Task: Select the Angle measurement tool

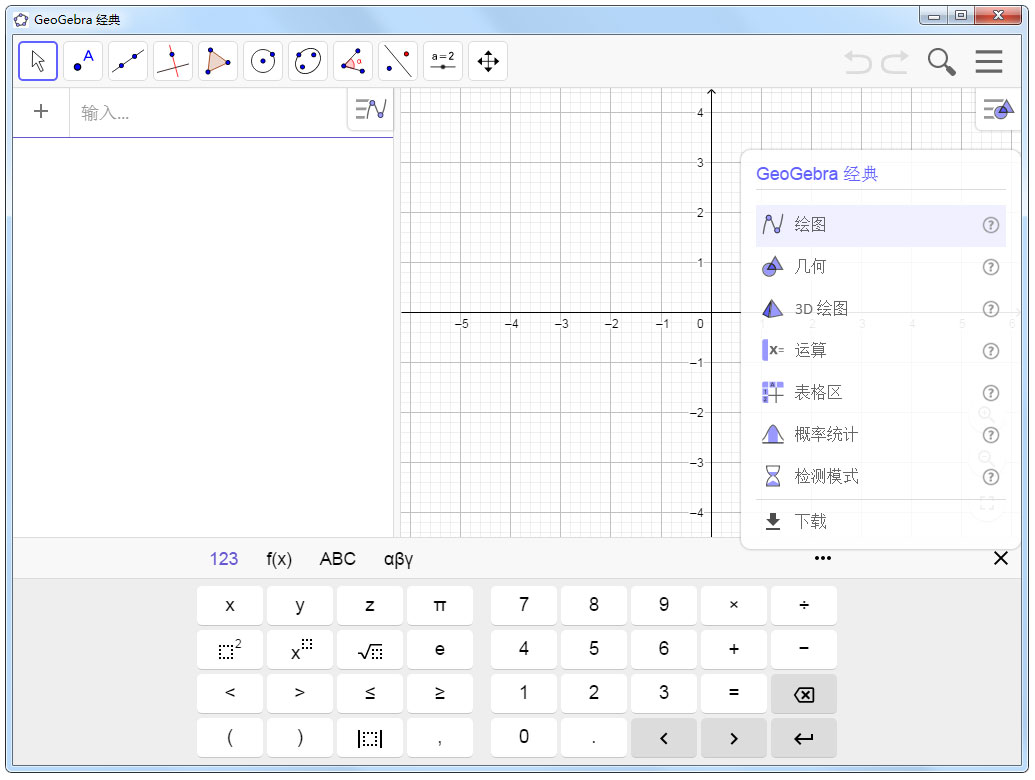Action: pos(352,61)
